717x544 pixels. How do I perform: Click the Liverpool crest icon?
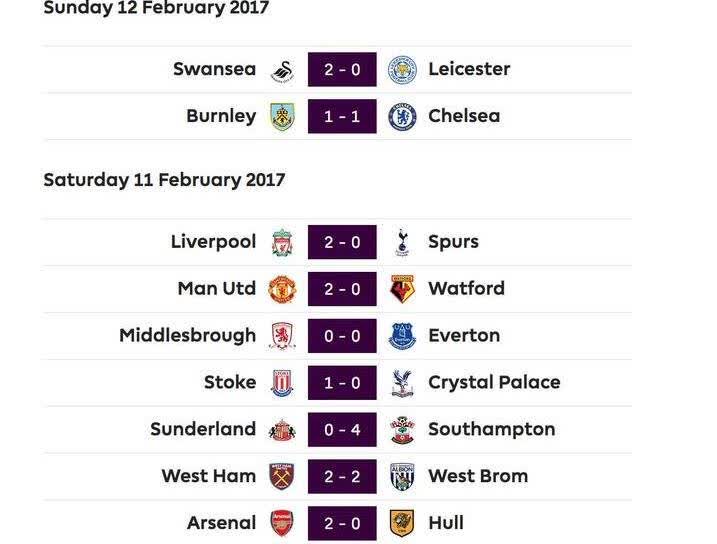(x=283, y=243)
